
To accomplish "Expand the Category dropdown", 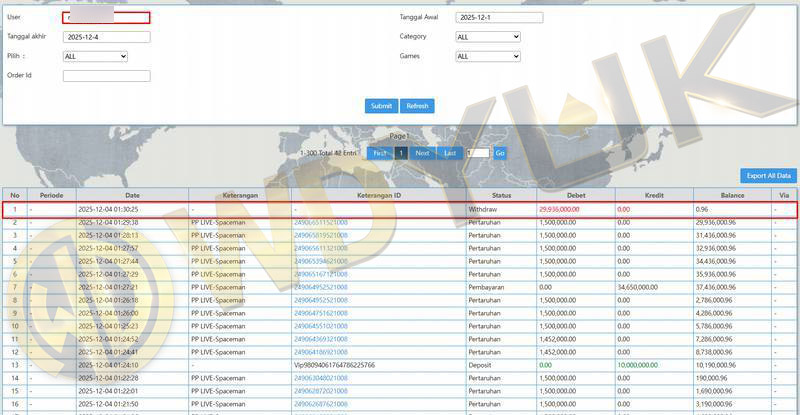I will pyautogui.click(x=488, y=37).
